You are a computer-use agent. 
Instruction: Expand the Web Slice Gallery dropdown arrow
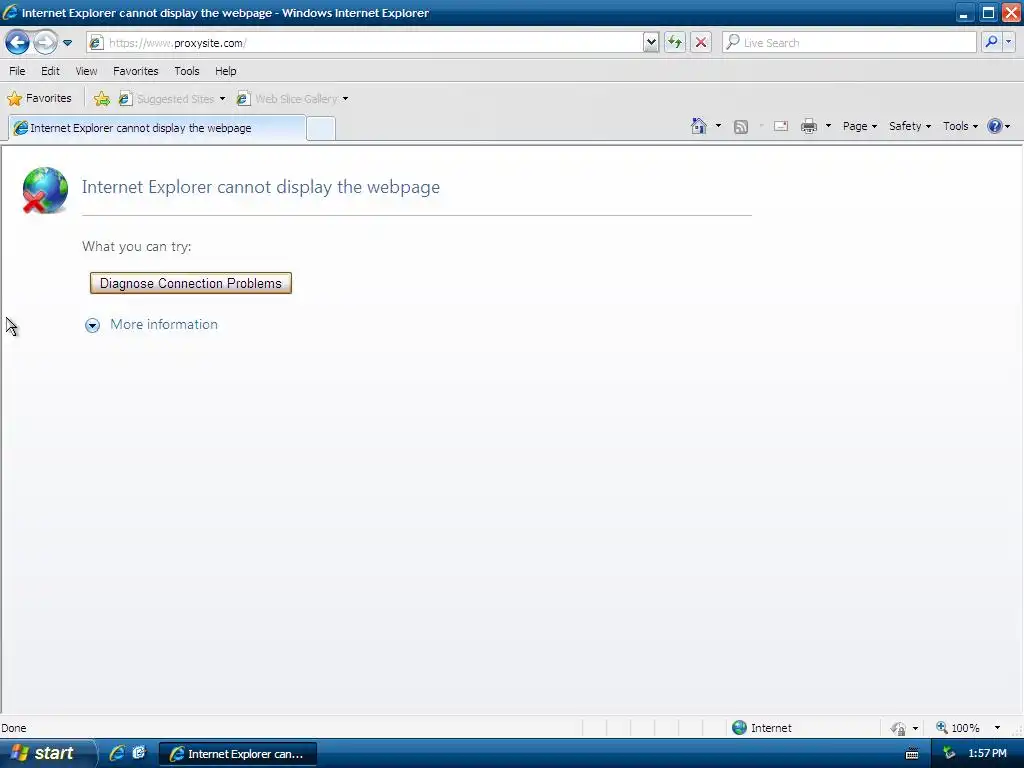(x=345, y=99)
